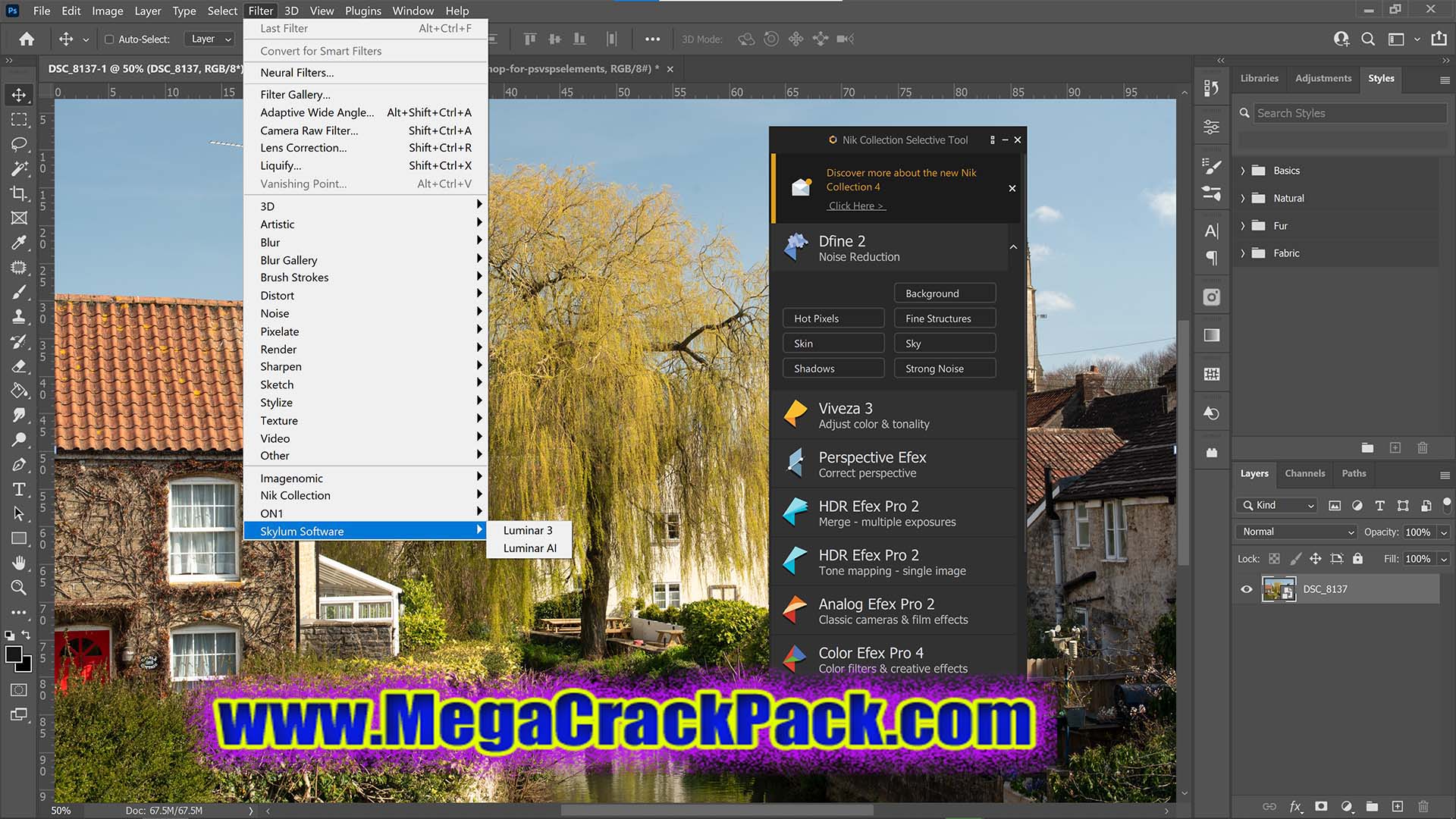Viewport: 1456px width, 819px height.
Task: Open Luminar AI from submenu
Action: click(x=529, y=548)
